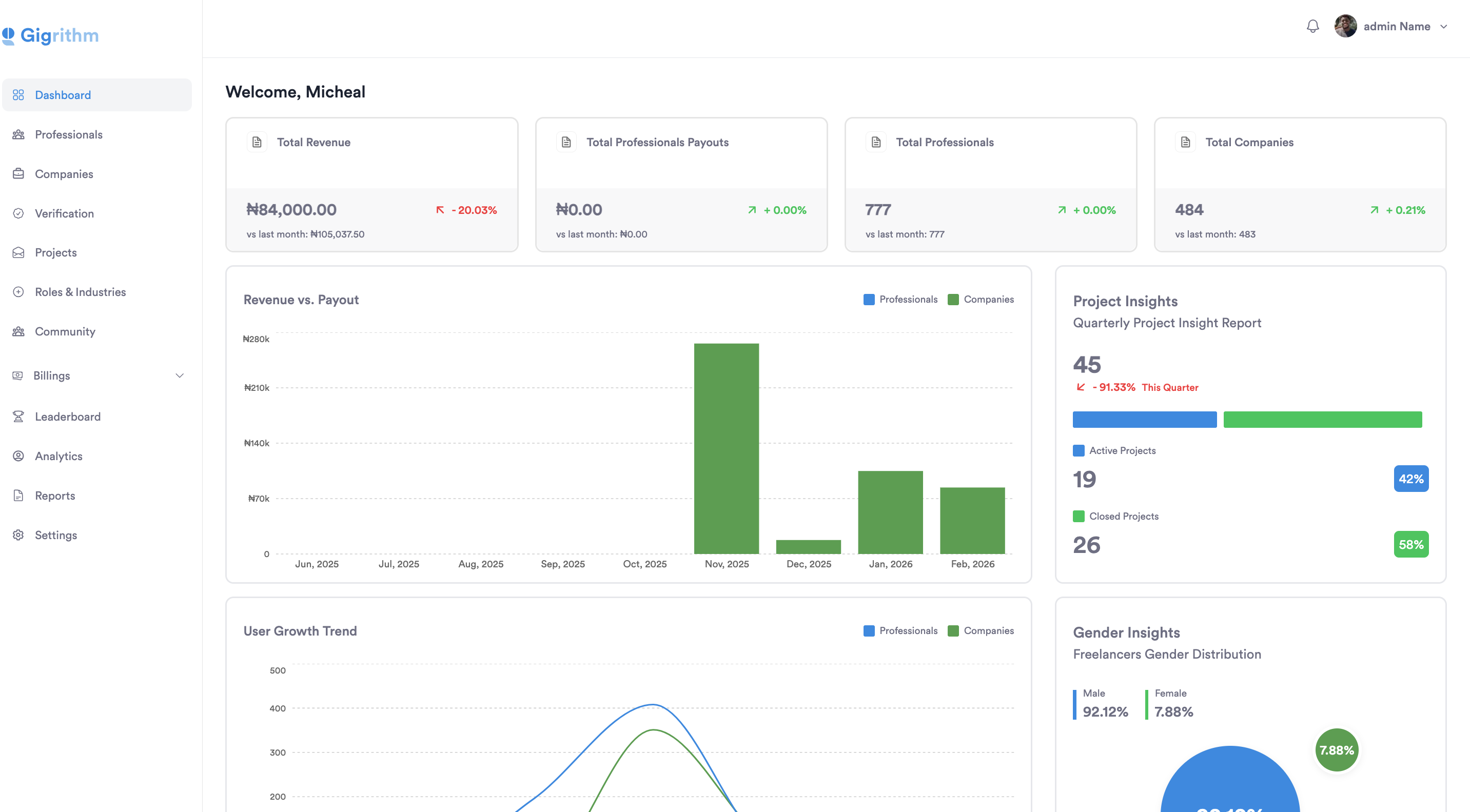Click the green Closed Projects progress segment
Image resolution: width=1470 pixels, height=812 pixels.
[x=1323, y=420]
